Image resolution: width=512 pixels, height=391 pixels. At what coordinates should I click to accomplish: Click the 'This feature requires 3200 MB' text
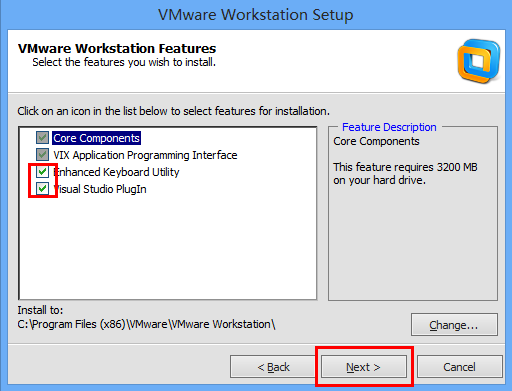coord(405,173)
